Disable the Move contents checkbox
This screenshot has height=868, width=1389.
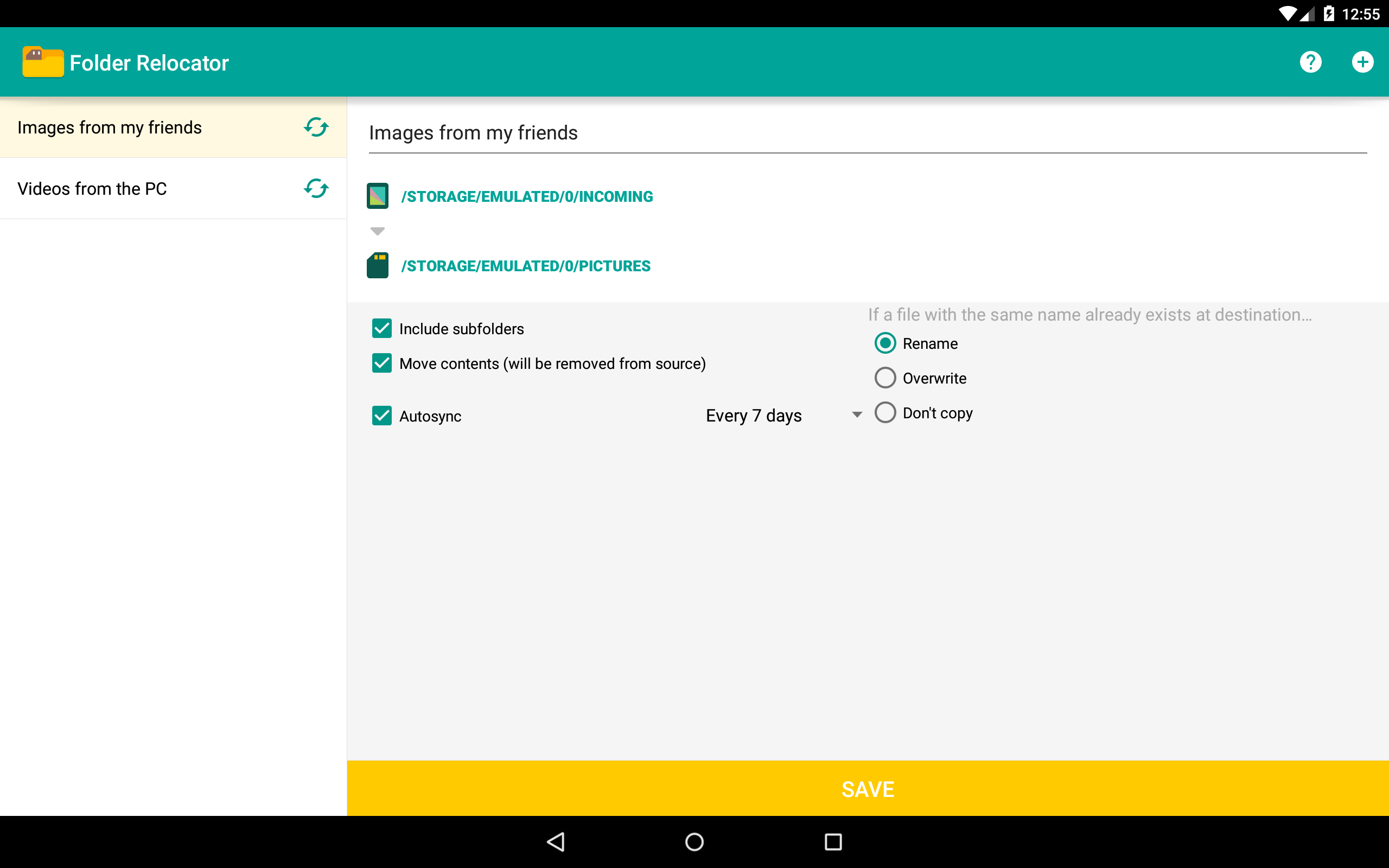381,363
